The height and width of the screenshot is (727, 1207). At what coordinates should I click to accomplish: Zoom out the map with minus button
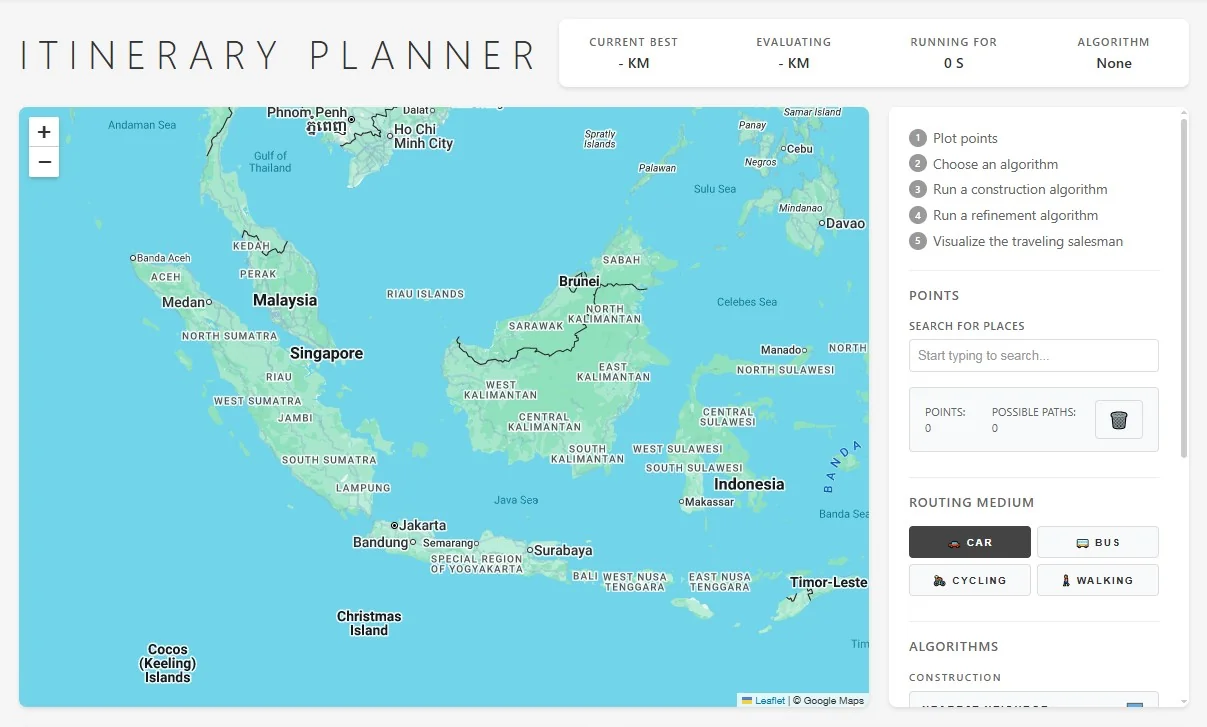click(44, 162)
